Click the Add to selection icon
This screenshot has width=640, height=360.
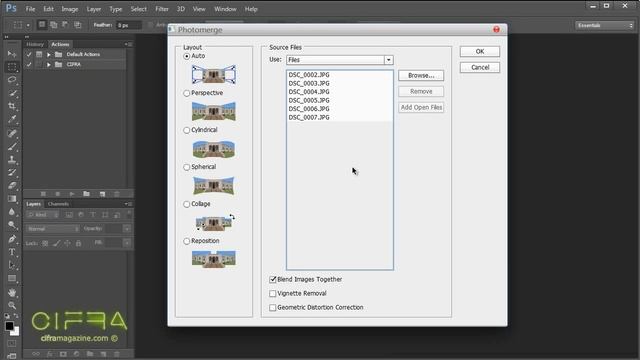click(x=53, y=25)
